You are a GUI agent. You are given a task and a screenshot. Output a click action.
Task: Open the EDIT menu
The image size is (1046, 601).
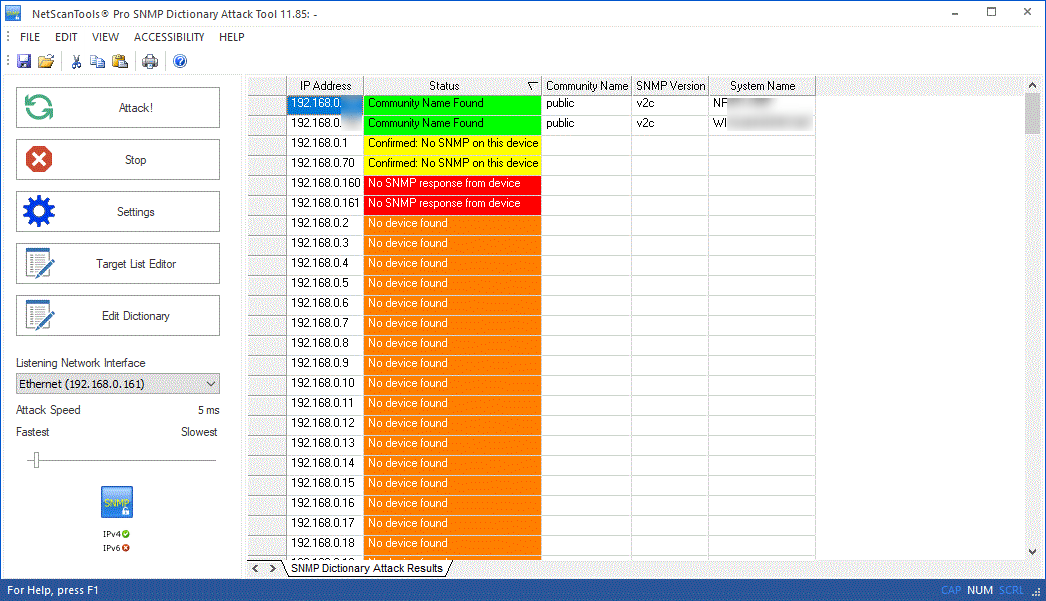tap(66, 37)
